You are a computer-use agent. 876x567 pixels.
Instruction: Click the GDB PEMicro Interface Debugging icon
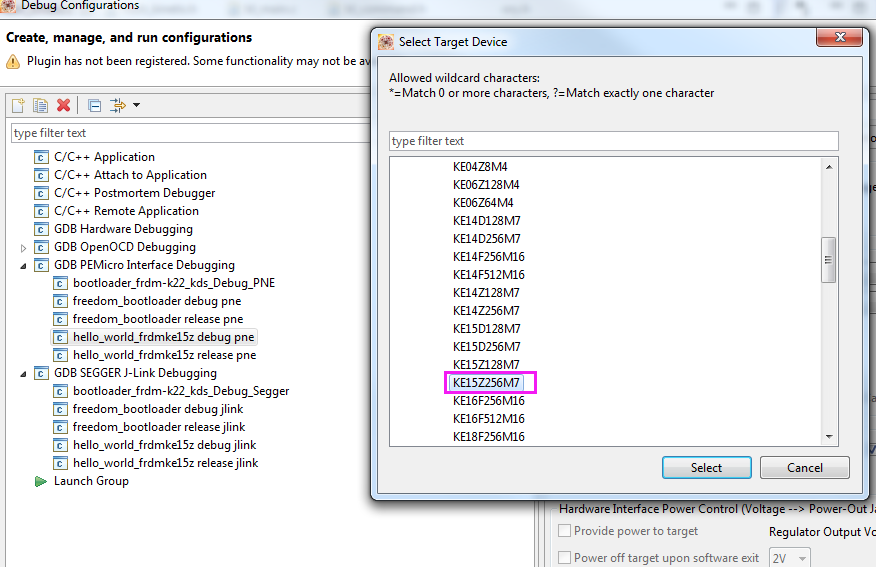(41, 265)
